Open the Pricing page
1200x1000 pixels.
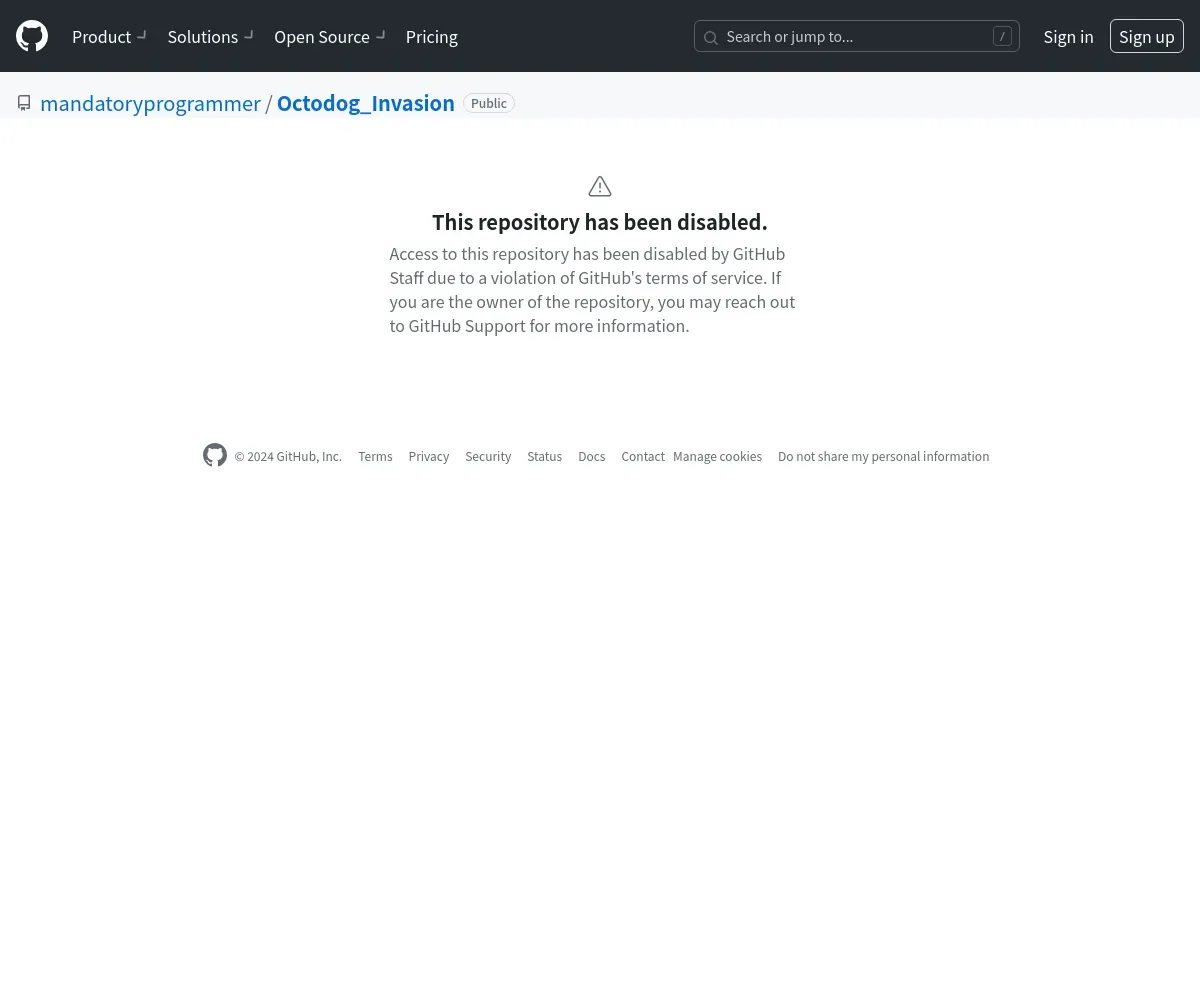[432, 37]
